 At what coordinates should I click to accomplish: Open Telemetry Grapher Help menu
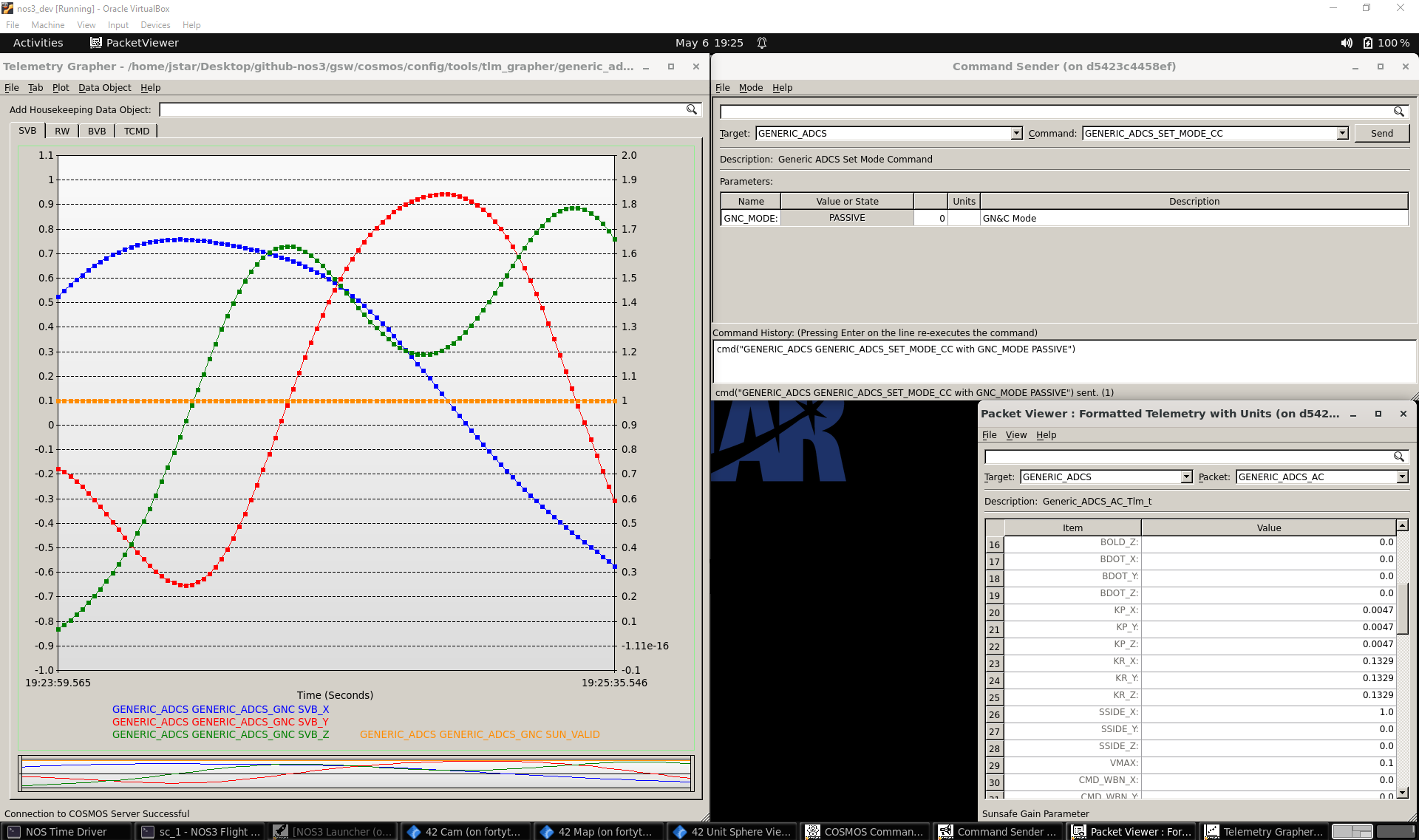click(151, 87)
